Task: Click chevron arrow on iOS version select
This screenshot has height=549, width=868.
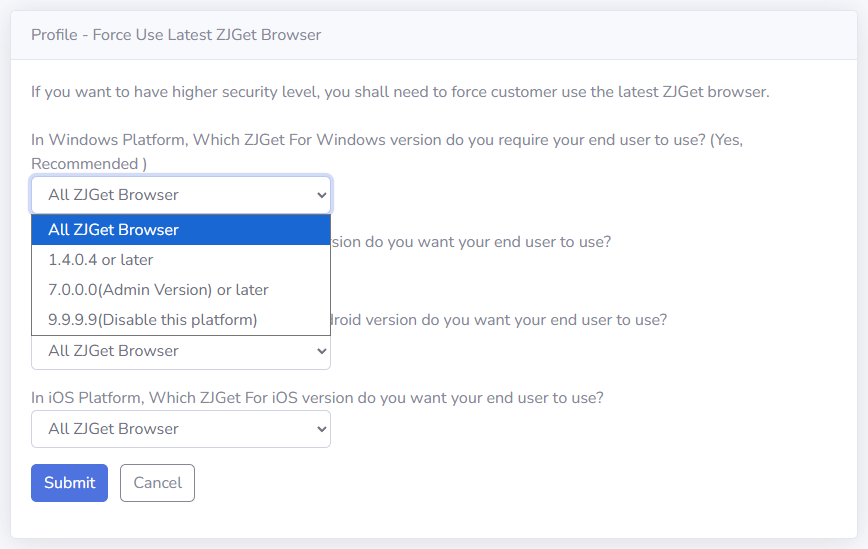Action: coord(321,429)
